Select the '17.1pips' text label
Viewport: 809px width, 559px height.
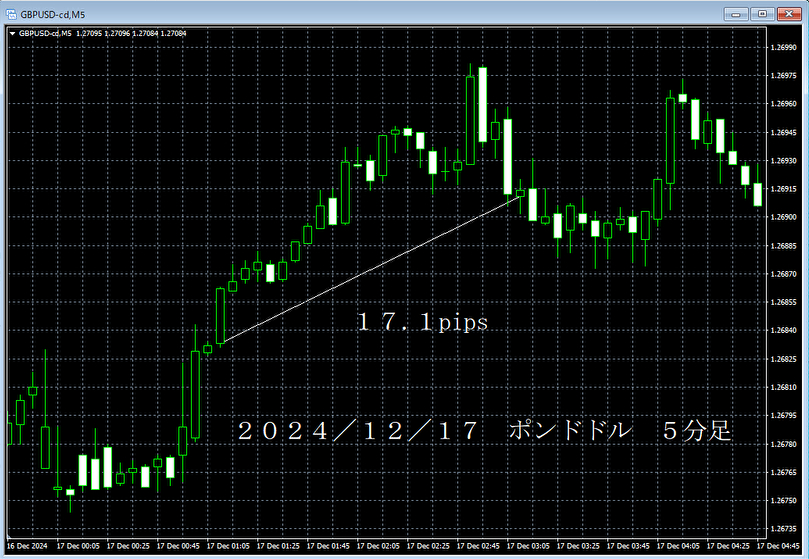pos(423,322)
